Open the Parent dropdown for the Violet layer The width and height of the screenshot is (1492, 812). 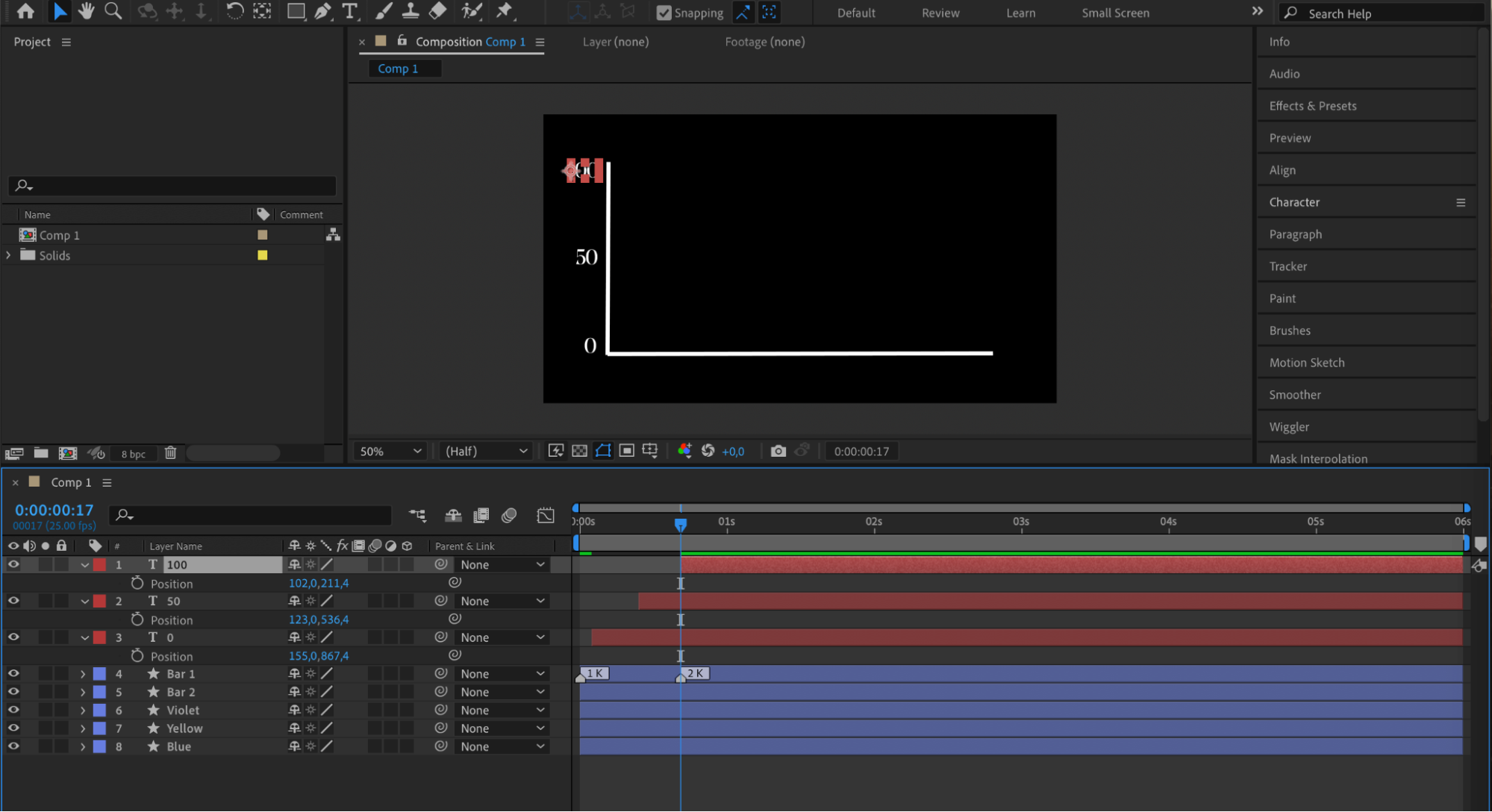click(x=502, y=710)
